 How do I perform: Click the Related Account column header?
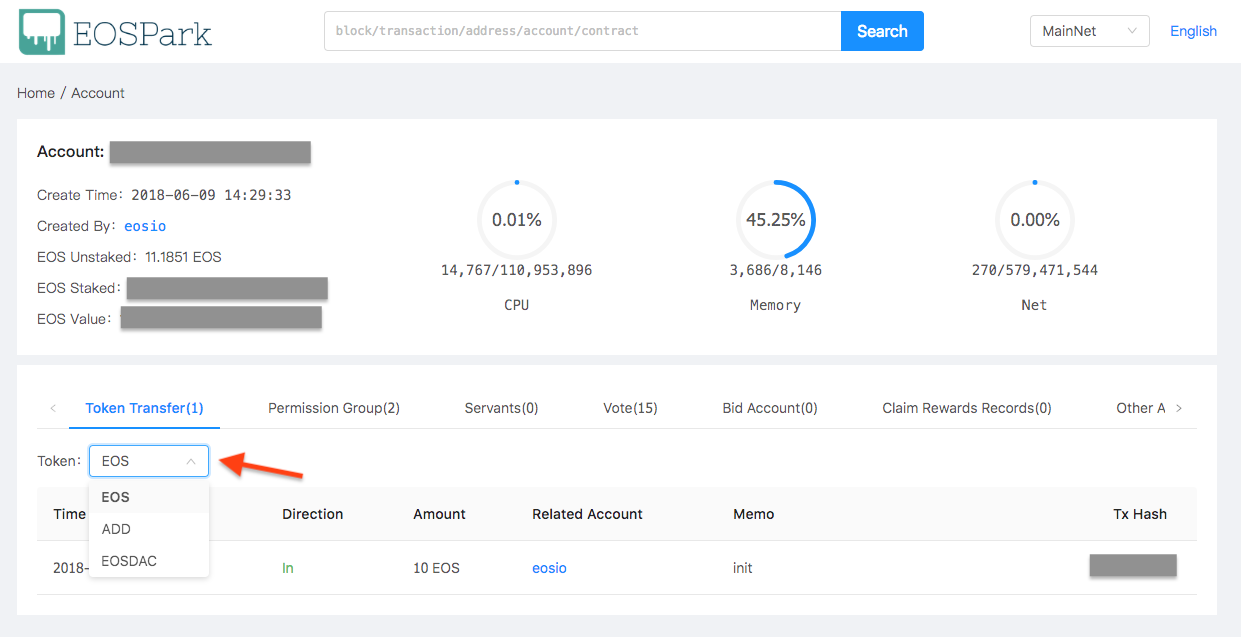coord(588,514)
